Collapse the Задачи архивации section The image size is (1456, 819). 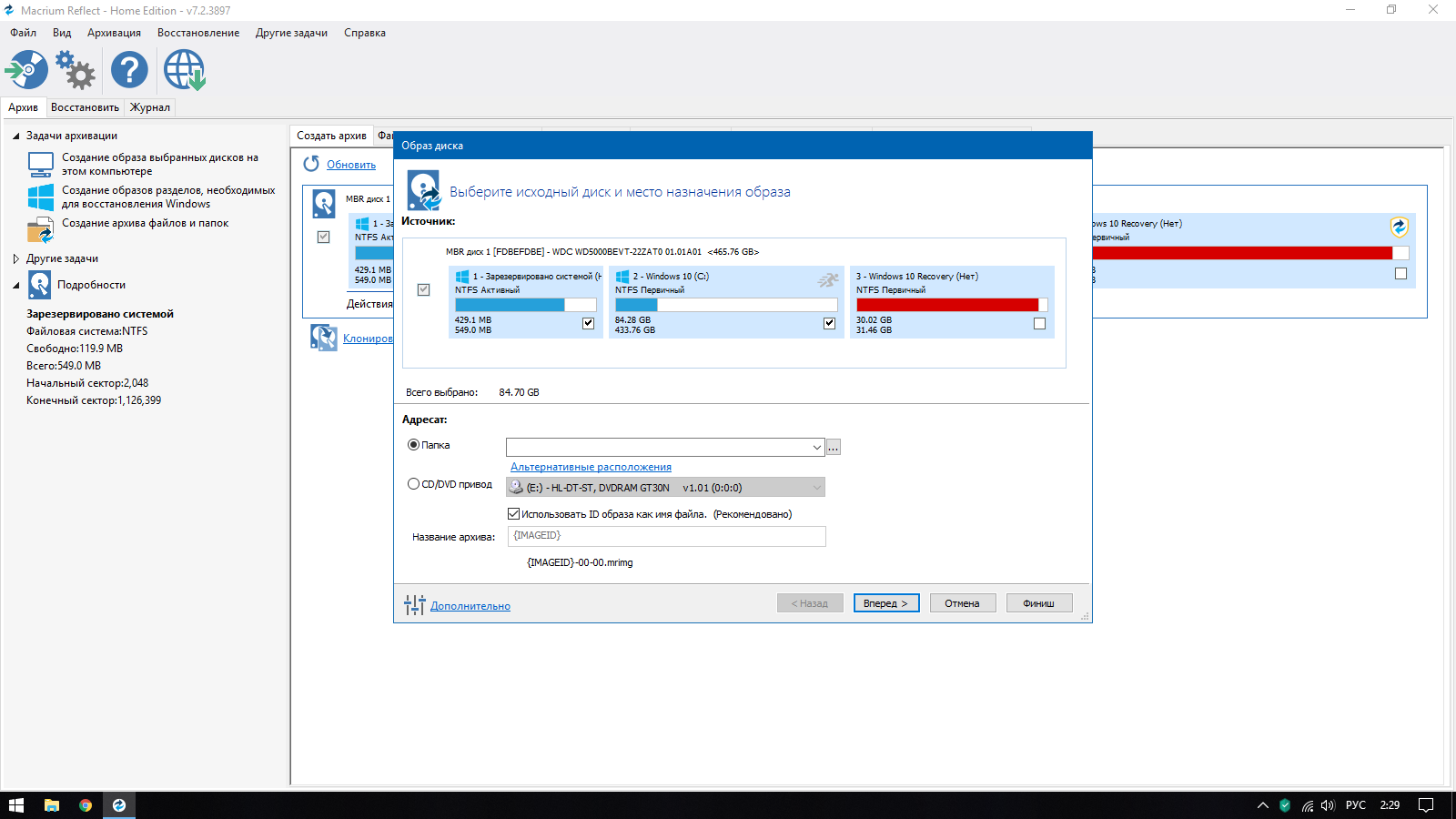coord(16,136)
